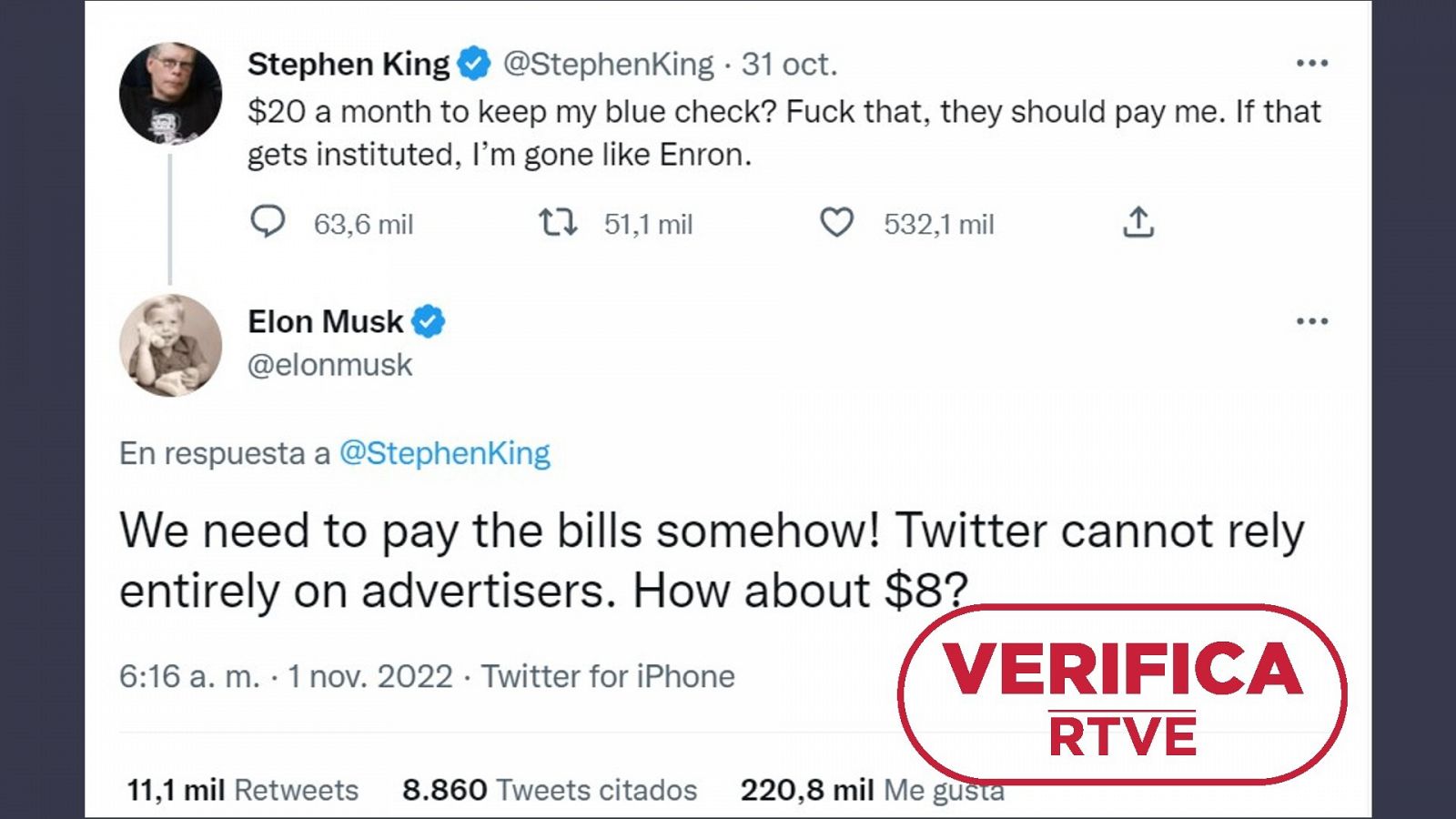
Task: Click @StephenKing in the 'En respuesta a' line
Action: click(x=444, y=453)
